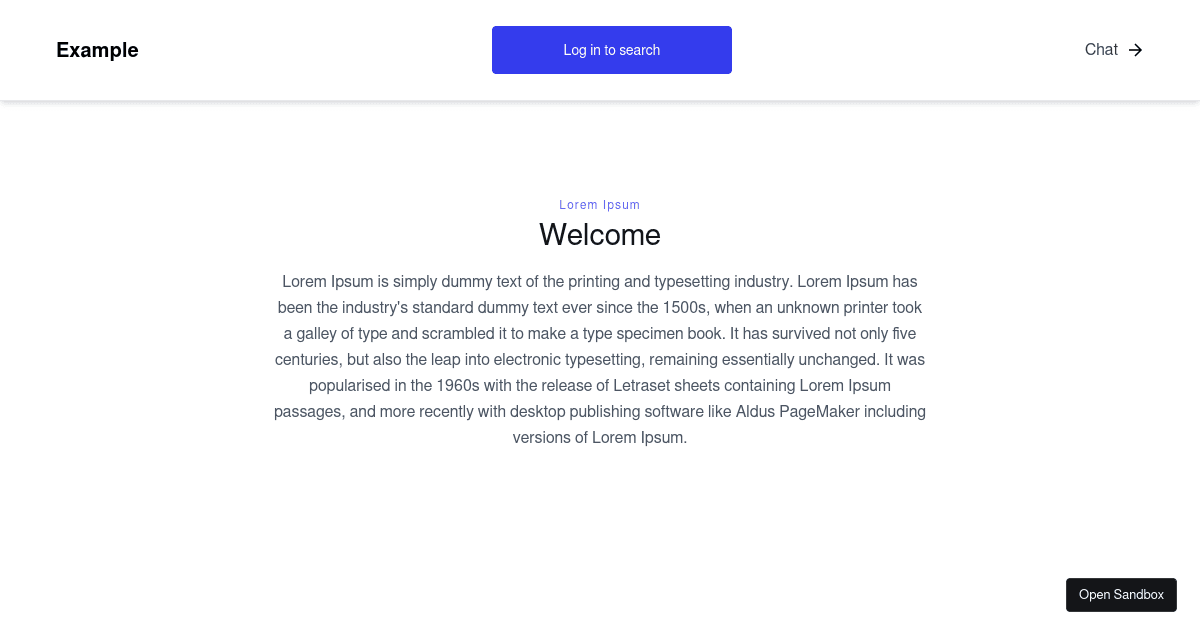
Task: Click the blue Lorem Ipsum label above Welcome
Action: click(x=599, y=205)
